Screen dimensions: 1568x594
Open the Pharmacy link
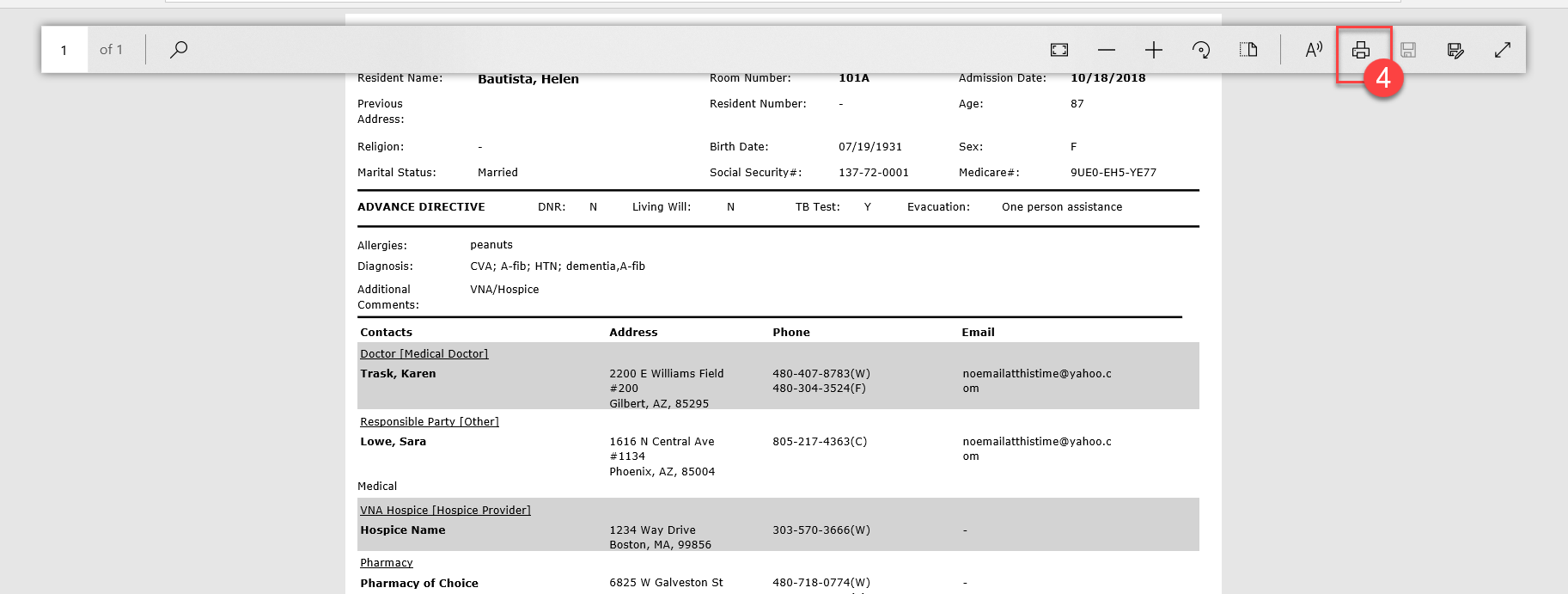click(x=386, y=562)
